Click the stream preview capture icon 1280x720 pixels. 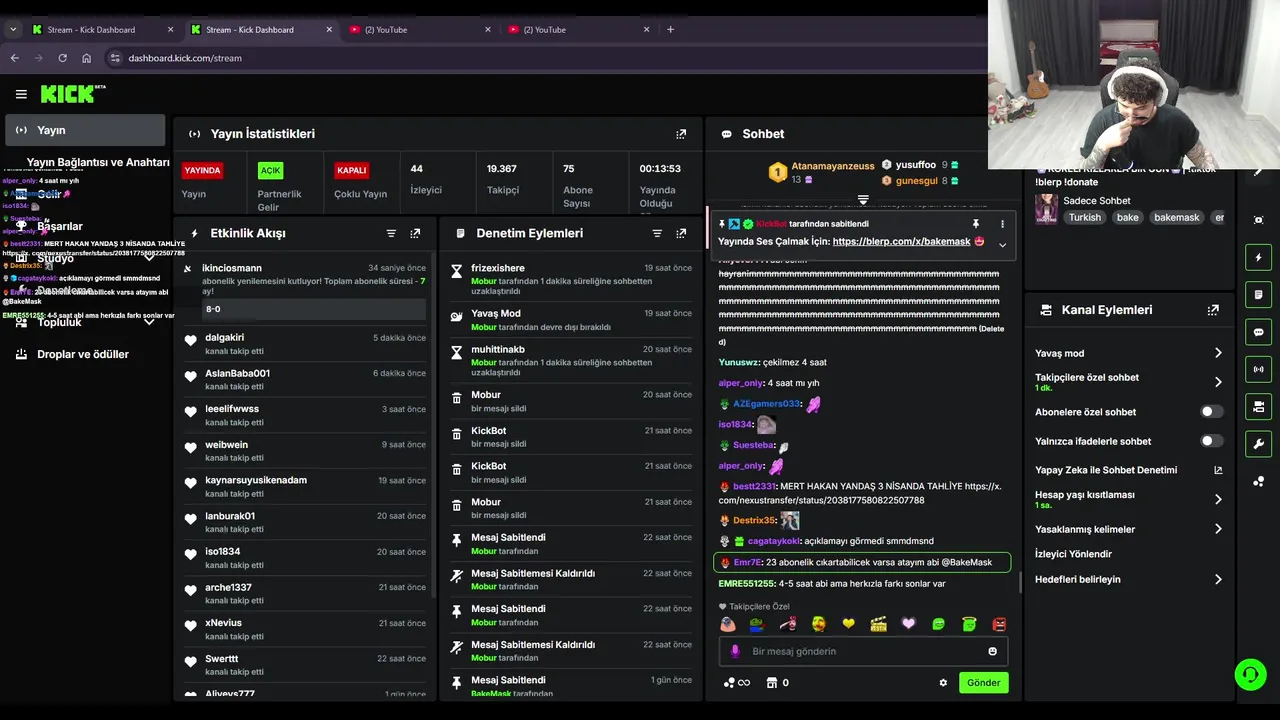(x=1258, y=220)
